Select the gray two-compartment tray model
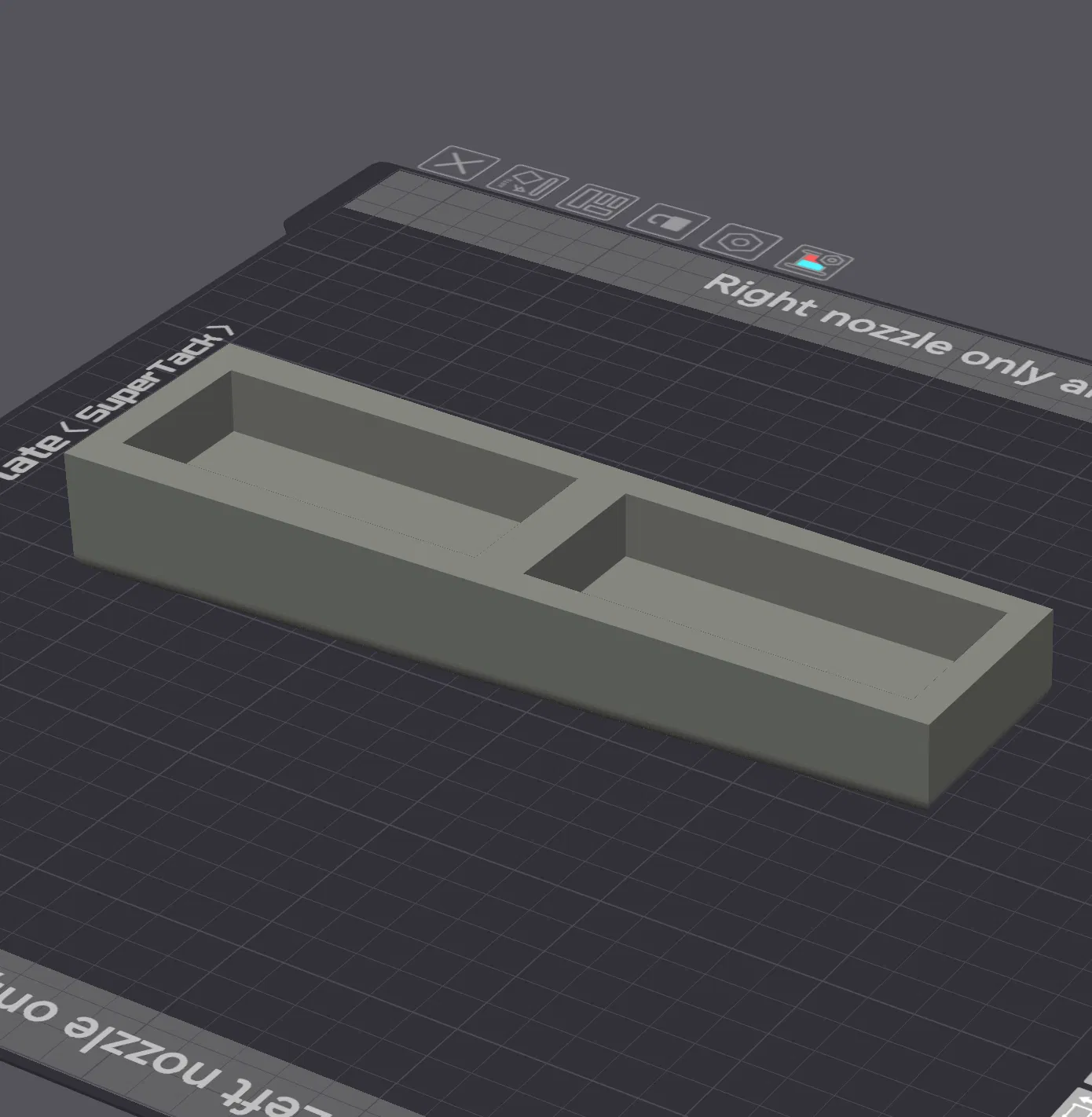The width and height of the screenshot is (1092, 1117). click(x=559, y=574)
